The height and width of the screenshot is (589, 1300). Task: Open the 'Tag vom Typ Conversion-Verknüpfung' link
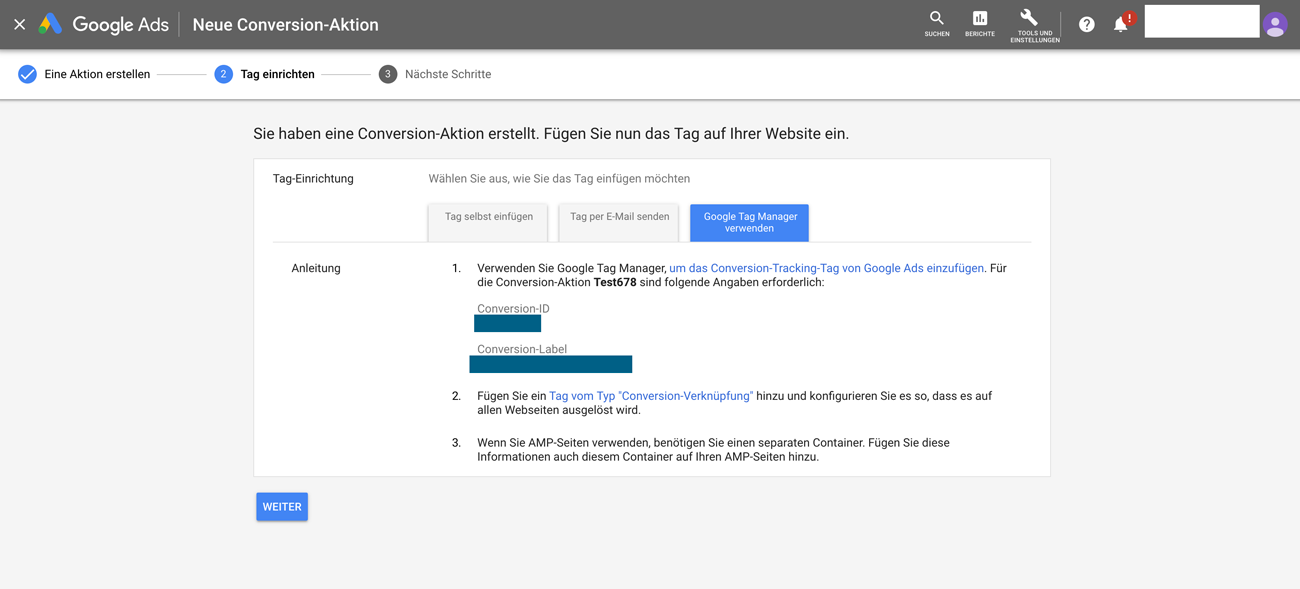click(x=651, y=396)
